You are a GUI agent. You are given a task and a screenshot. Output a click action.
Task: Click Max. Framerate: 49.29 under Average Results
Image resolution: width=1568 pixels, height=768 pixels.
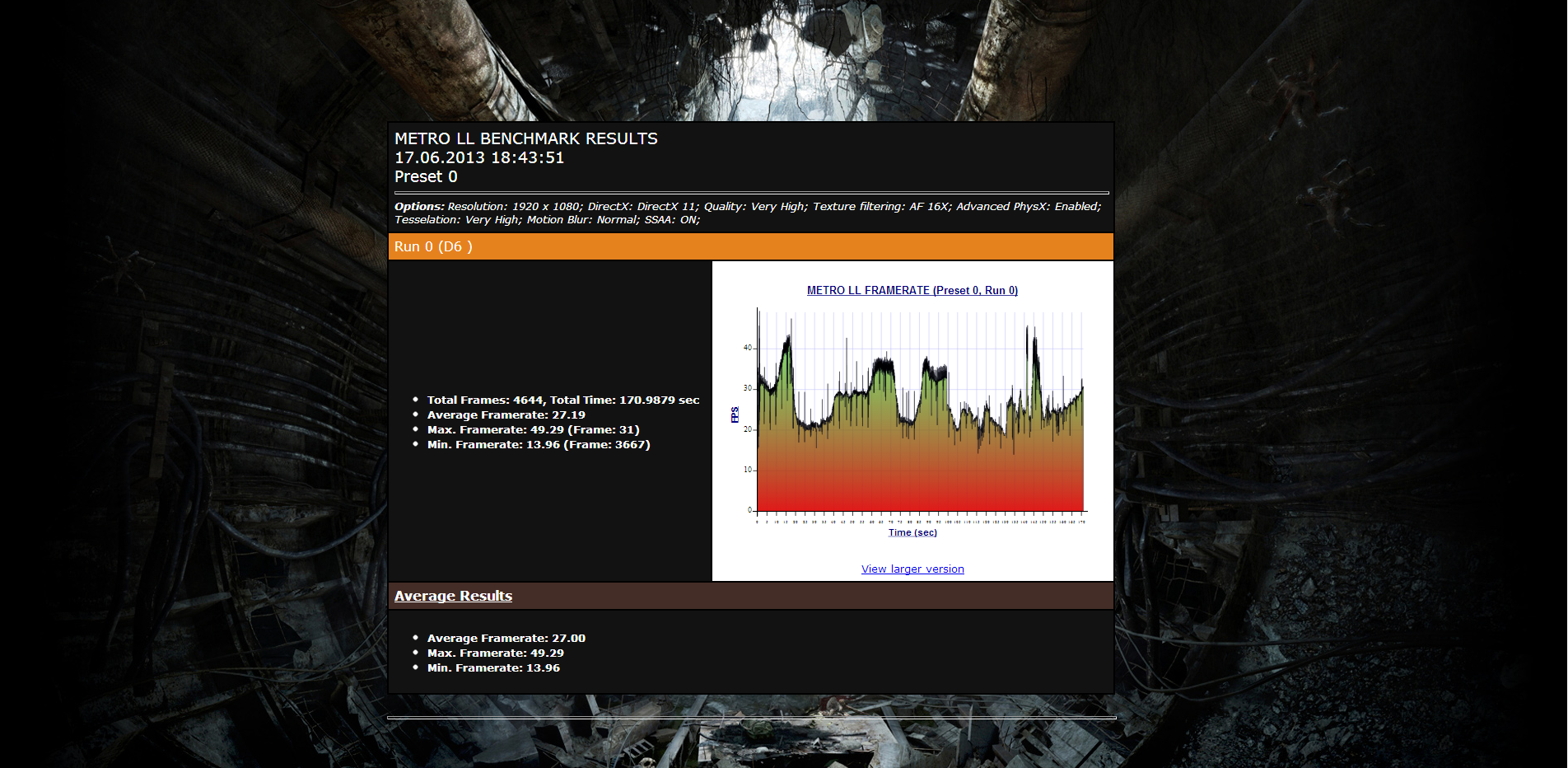[496, 653]
